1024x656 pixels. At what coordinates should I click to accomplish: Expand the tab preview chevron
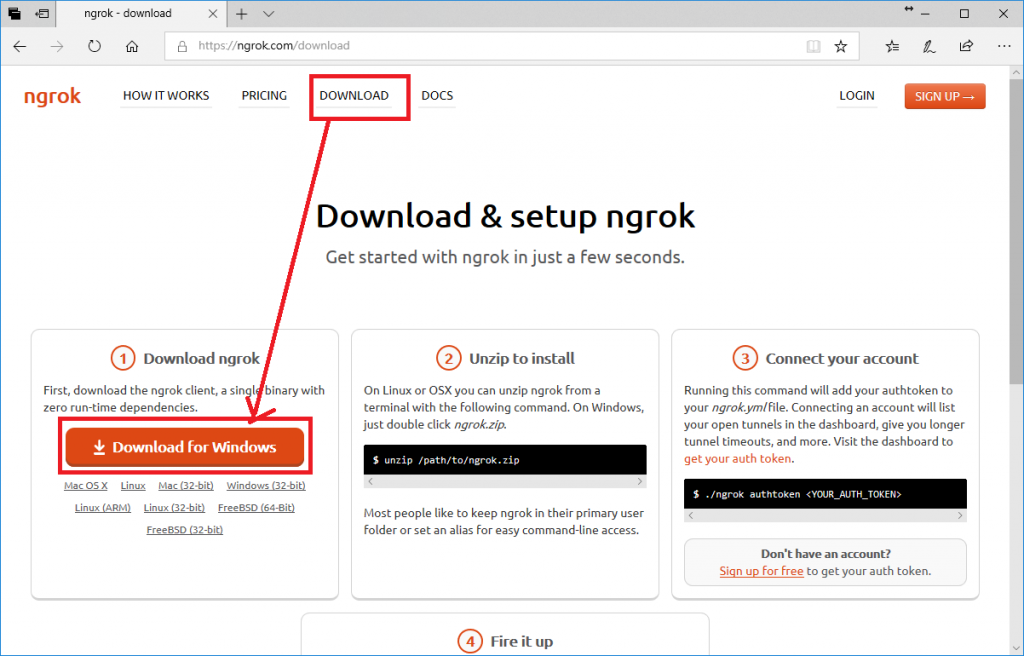(x=268, y=14)
